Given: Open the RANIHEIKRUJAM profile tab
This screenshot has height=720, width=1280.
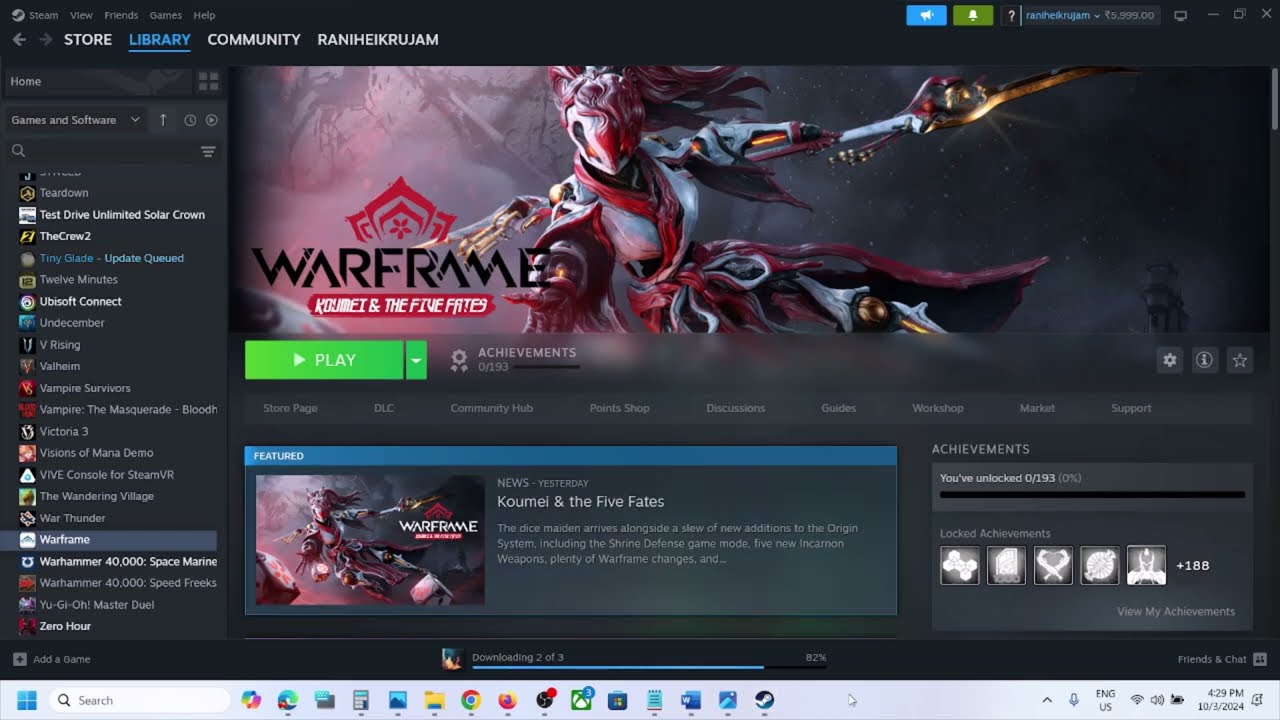Looking at the screenshot, I should click(x=378, y=39).
